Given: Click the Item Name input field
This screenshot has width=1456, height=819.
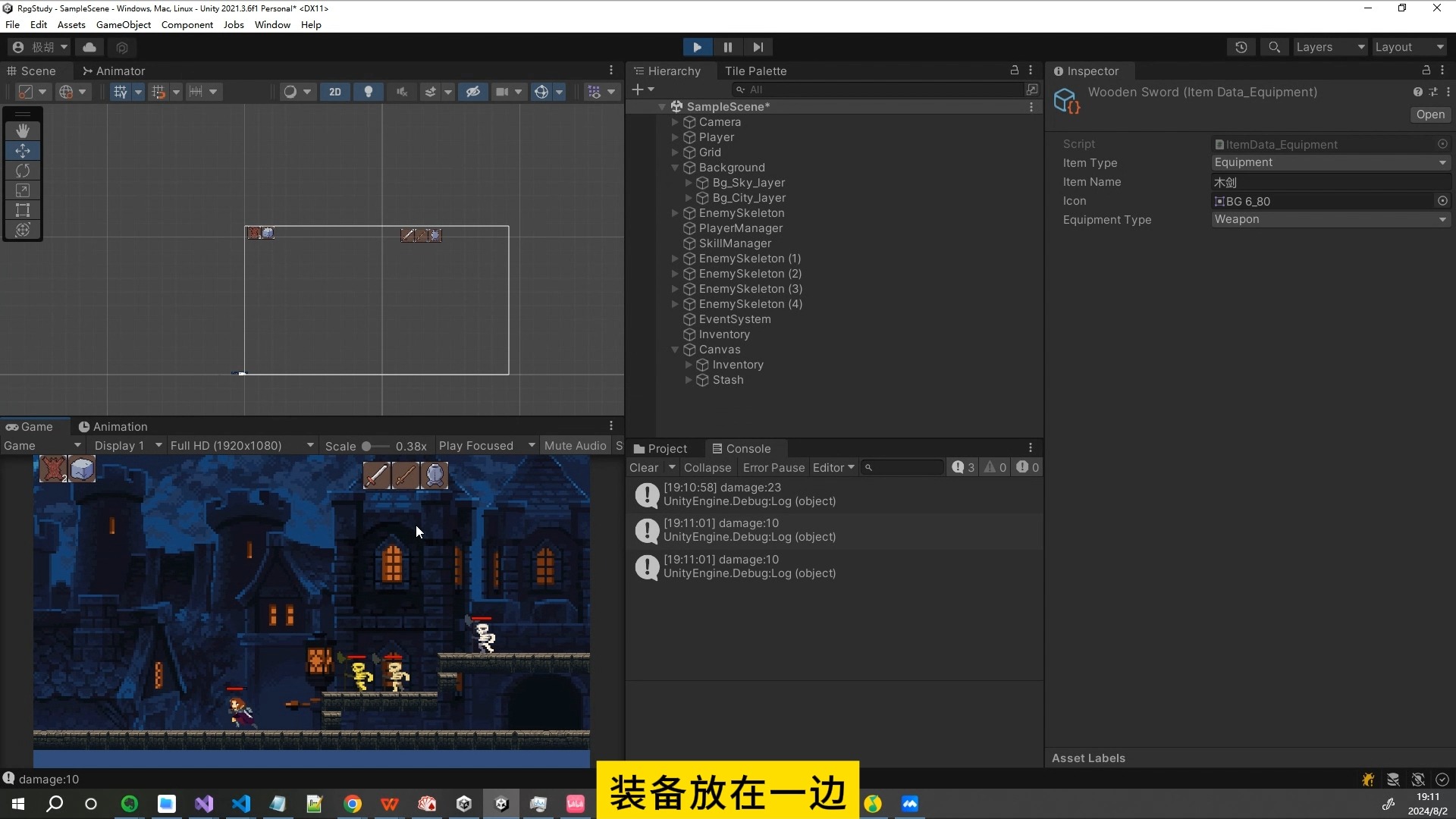Looking at the screenshot, I should (1329, 182).
